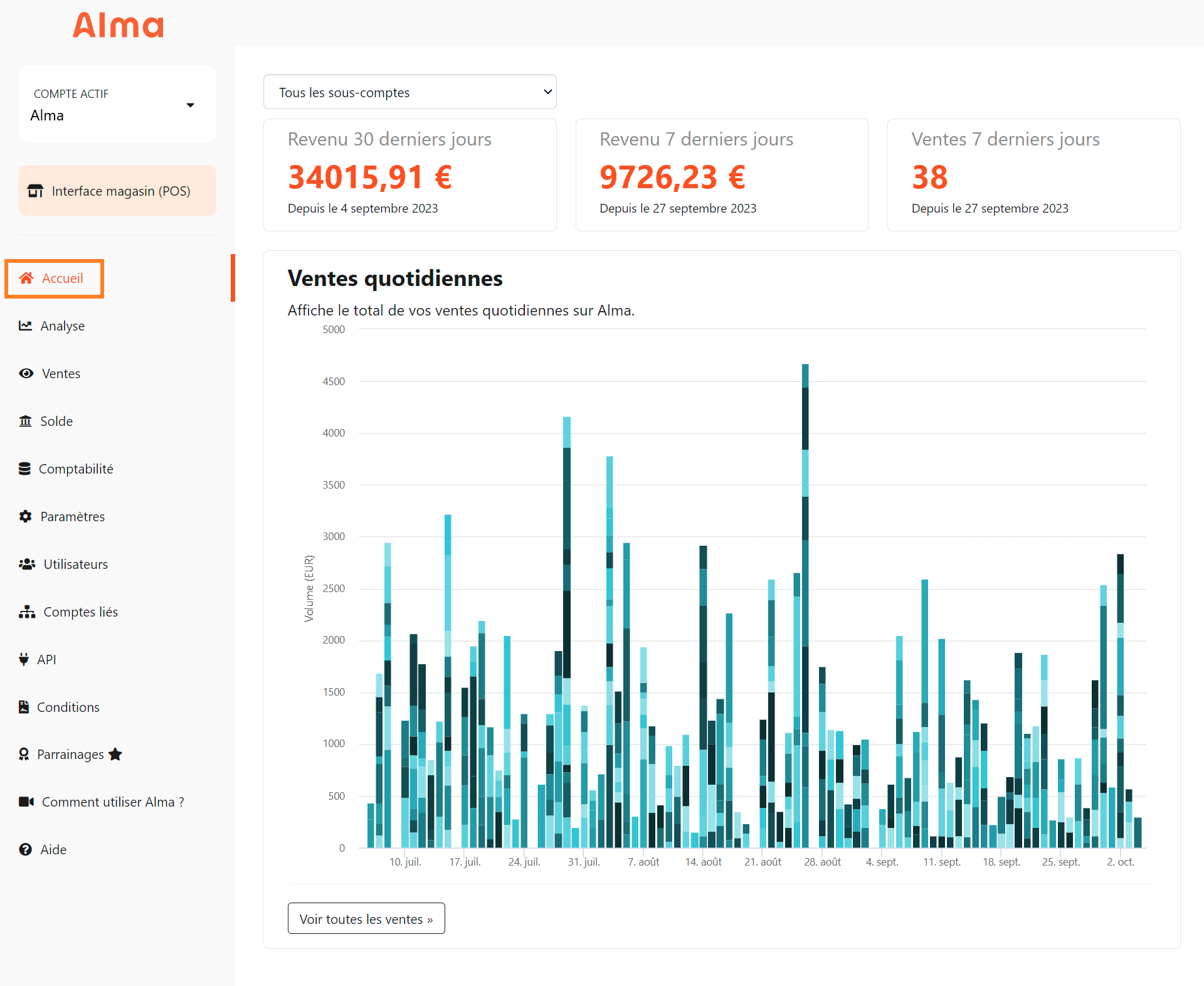Click the Comptabilité database icon
Screen dimensions: 1204x986
[25, 469]
